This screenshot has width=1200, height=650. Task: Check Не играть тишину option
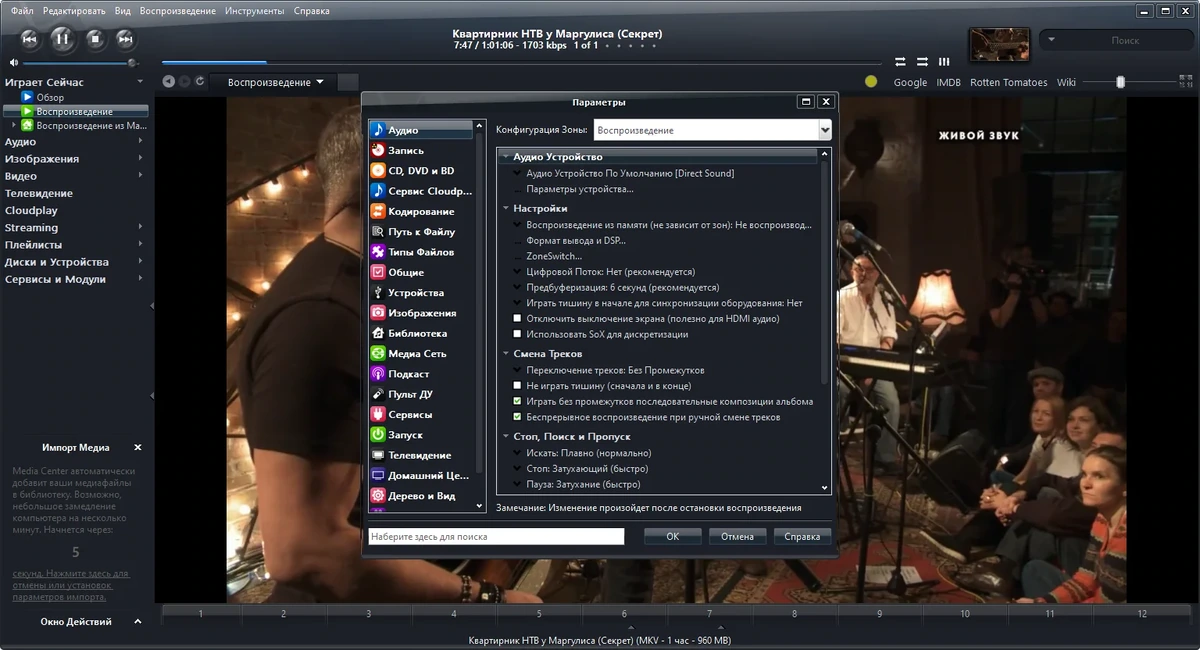(x=517, y=385)
